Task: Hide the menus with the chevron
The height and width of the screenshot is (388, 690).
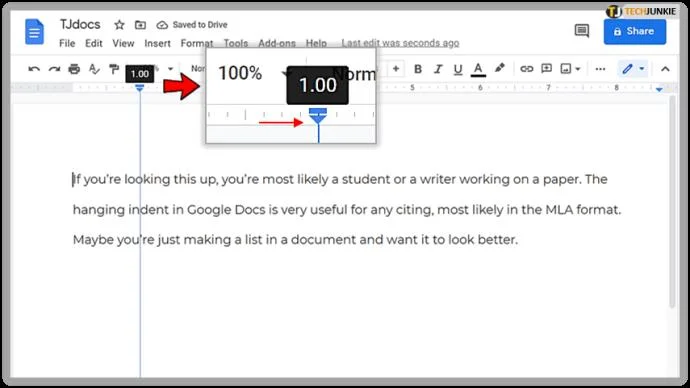Action: (665, 69)
